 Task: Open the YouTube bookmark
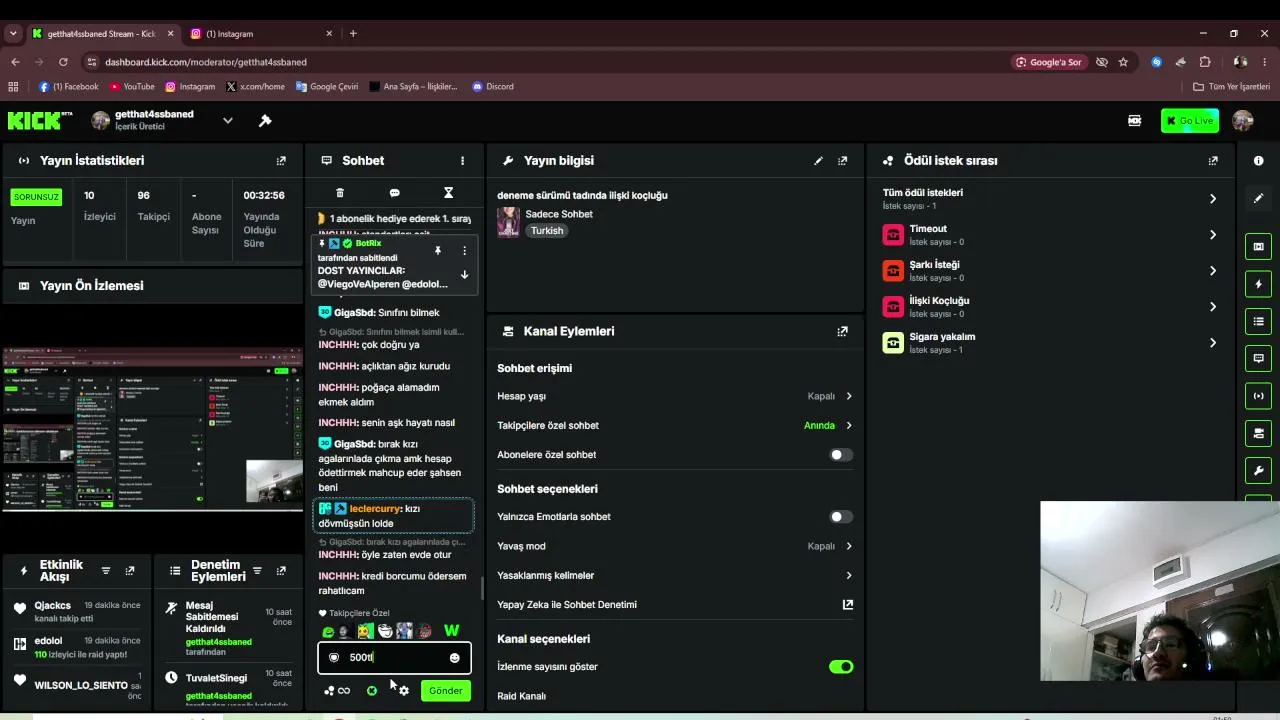click(132, 86)
